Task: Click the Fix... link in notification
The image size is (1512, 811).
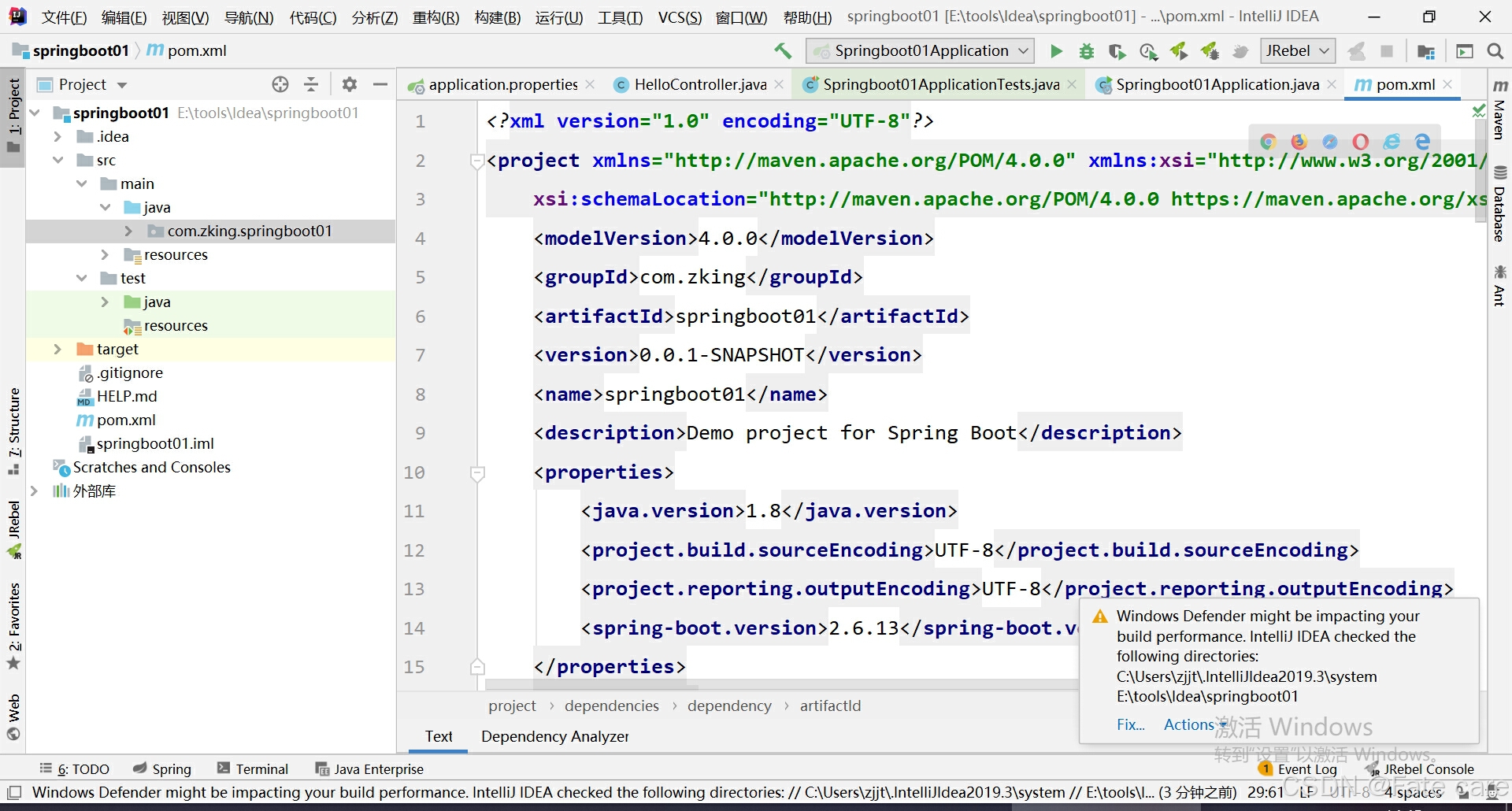Action: [x=1131, y=724]
